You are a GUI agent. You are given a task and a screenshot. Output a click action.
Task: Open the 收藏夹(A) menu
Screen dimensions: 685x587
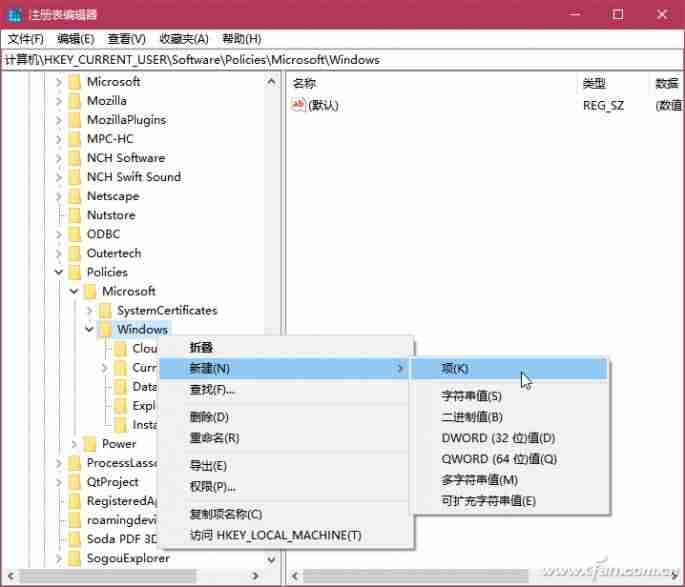tap(183, 39)
